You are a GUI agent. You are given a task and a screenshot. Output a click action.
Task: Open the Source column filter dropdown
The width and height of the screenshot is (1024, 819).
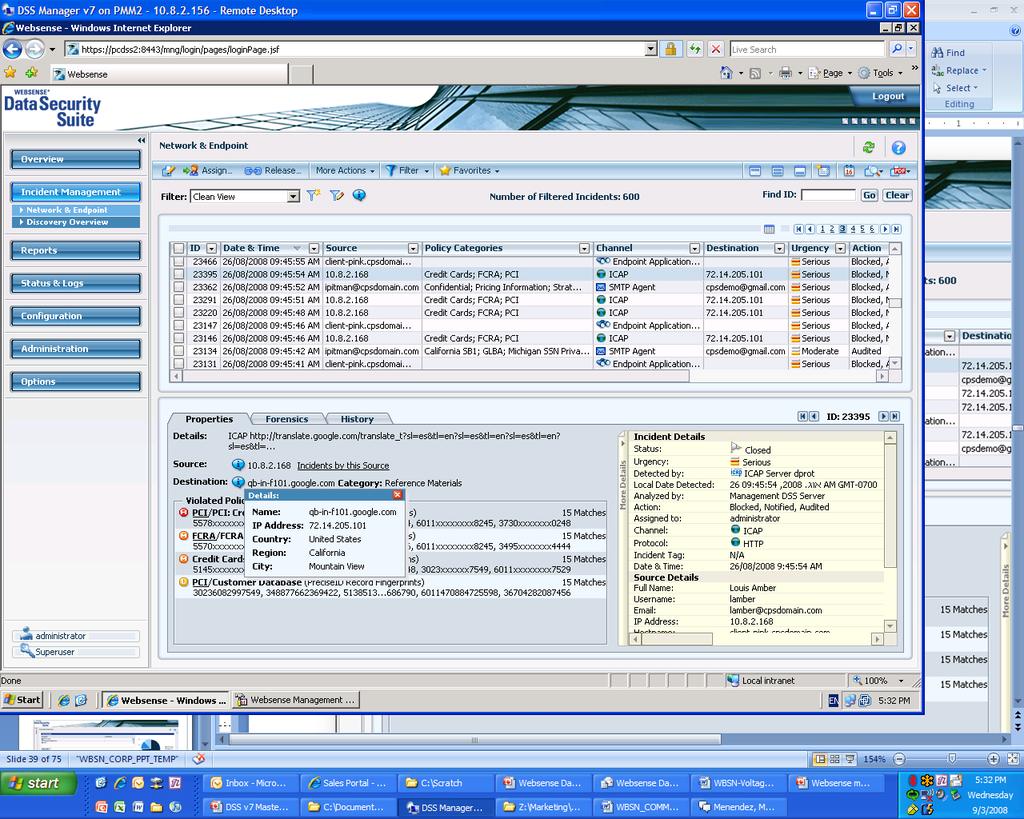(x=413, y=249)
